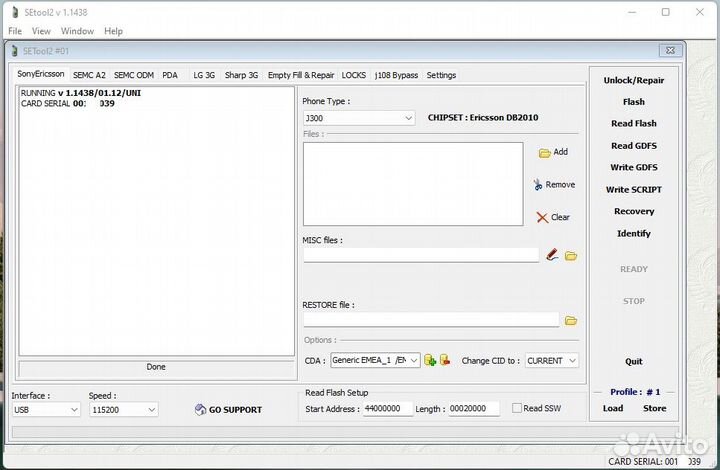Viewport: 720px width, 470px height.
Task: Expand the CDA Generic EMEA_1 dropdown
Action: [375, 360]
